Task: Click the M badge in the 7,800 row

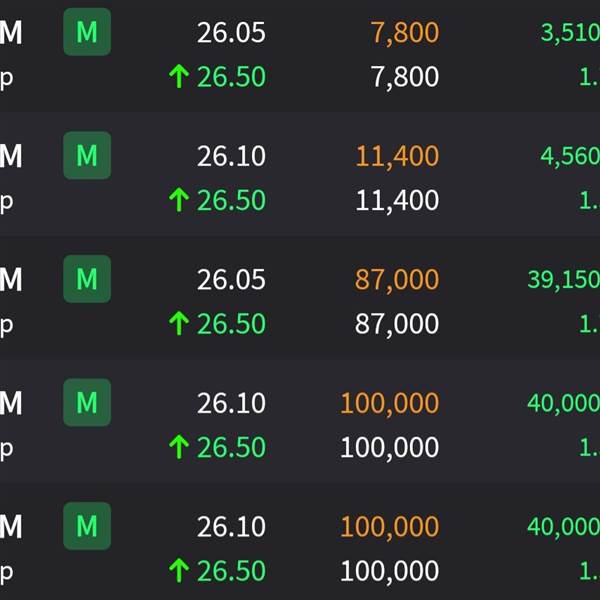Action: tap(87, 32)
